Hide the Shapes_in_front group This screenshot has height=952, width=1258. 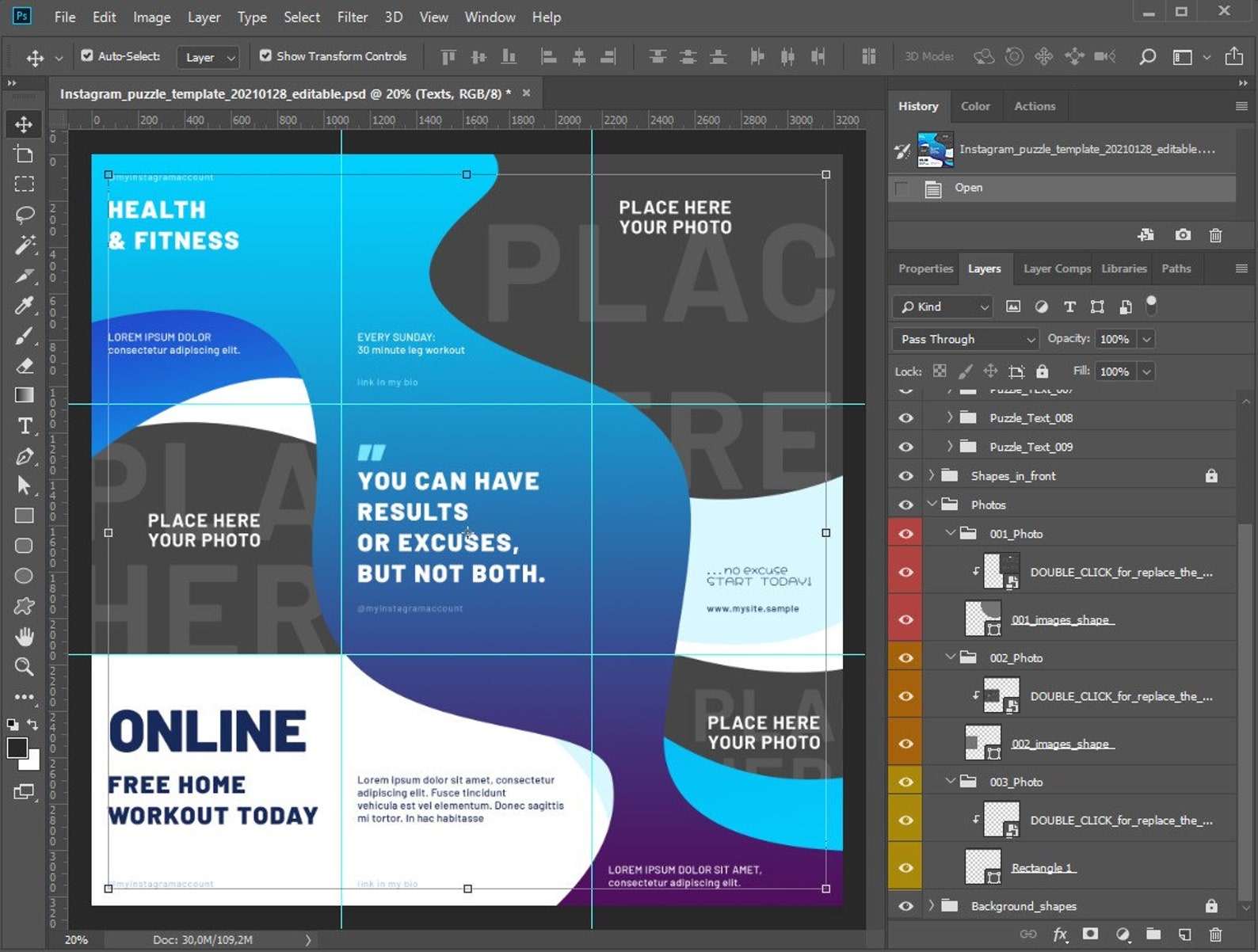click(905, 476)
